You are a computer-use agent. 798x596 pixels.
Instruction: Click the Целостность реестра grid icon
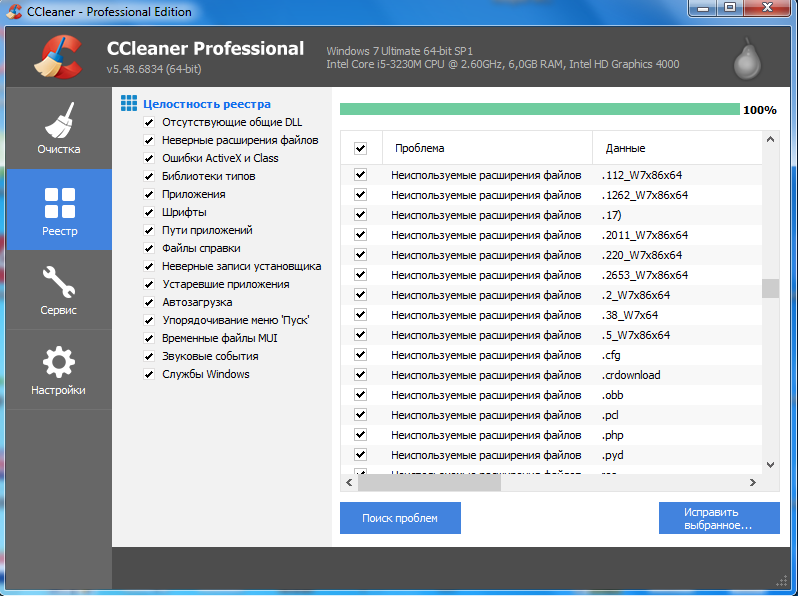(129, 103)
